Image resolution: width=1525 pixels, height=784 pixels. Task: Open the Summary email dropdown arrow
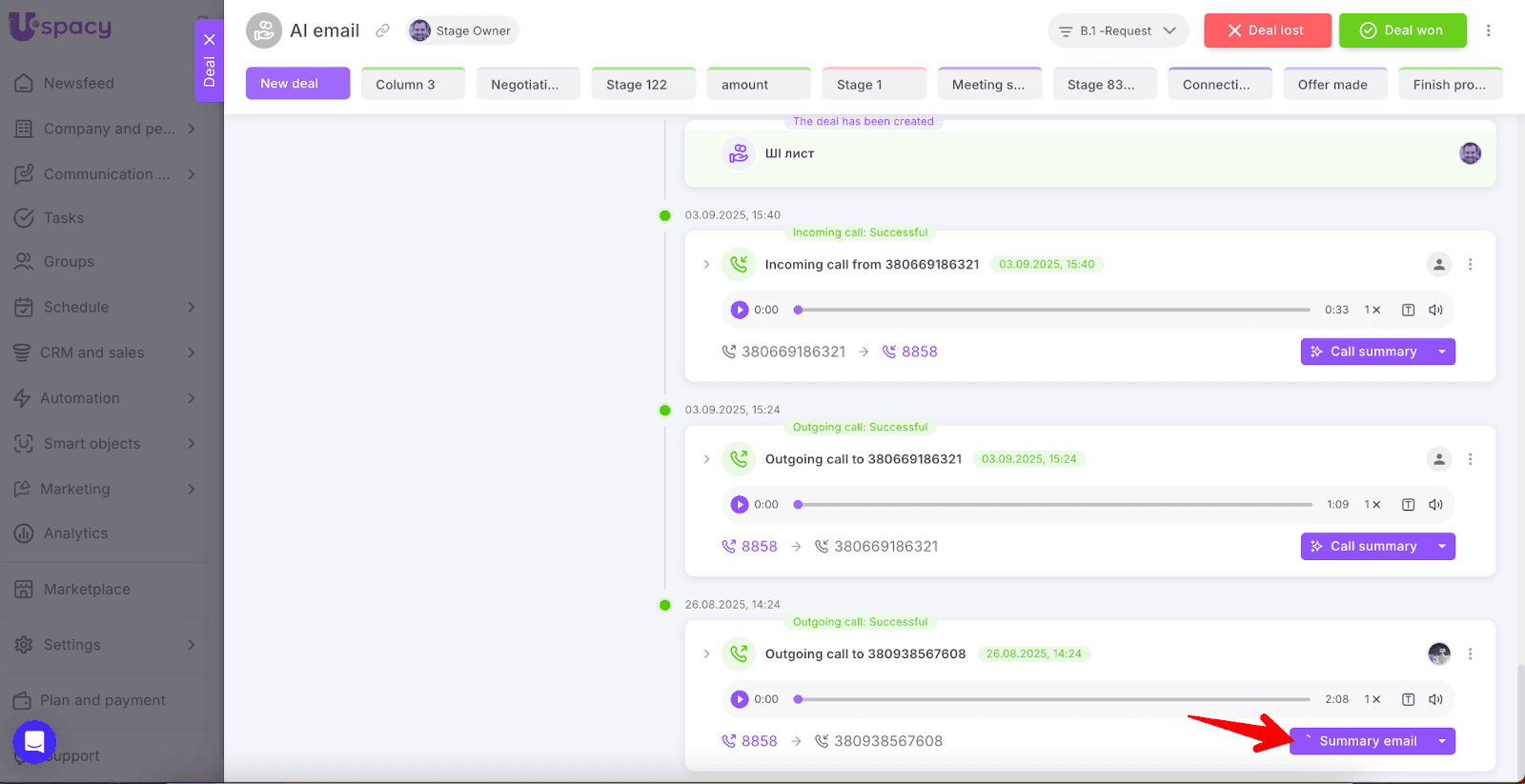pos(1441,741)
